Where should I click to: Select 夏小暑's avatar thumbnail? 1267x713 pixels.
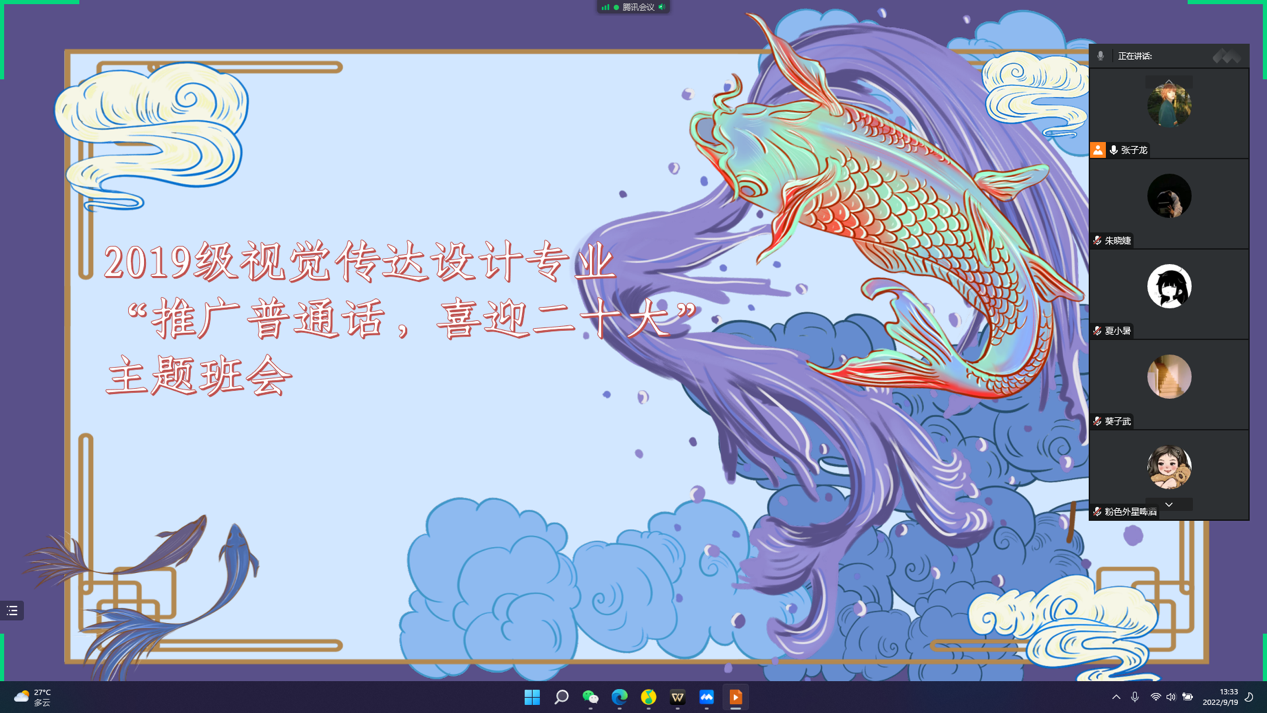click(1169, 287)
